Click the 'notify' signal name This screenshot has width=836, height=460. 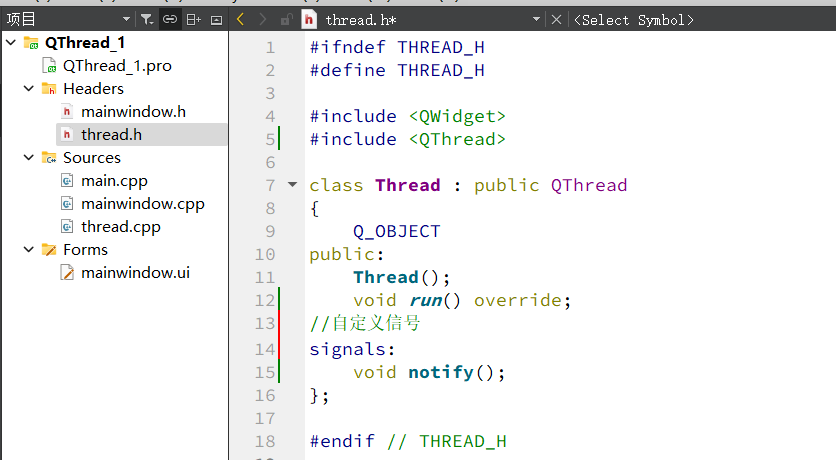pos(441,372)
